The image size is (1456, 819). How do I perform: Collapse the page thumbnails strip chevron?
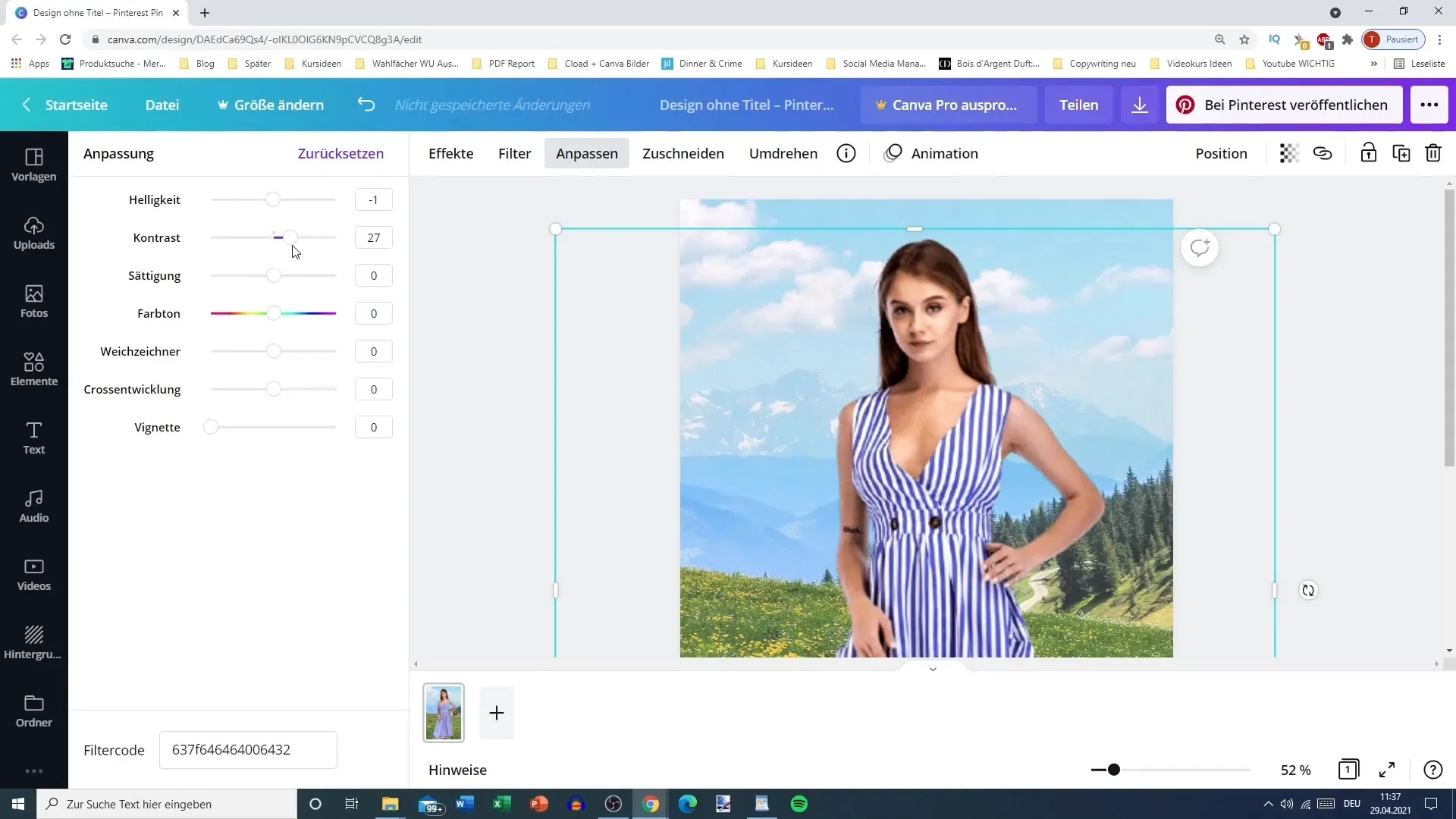[933, 669]
